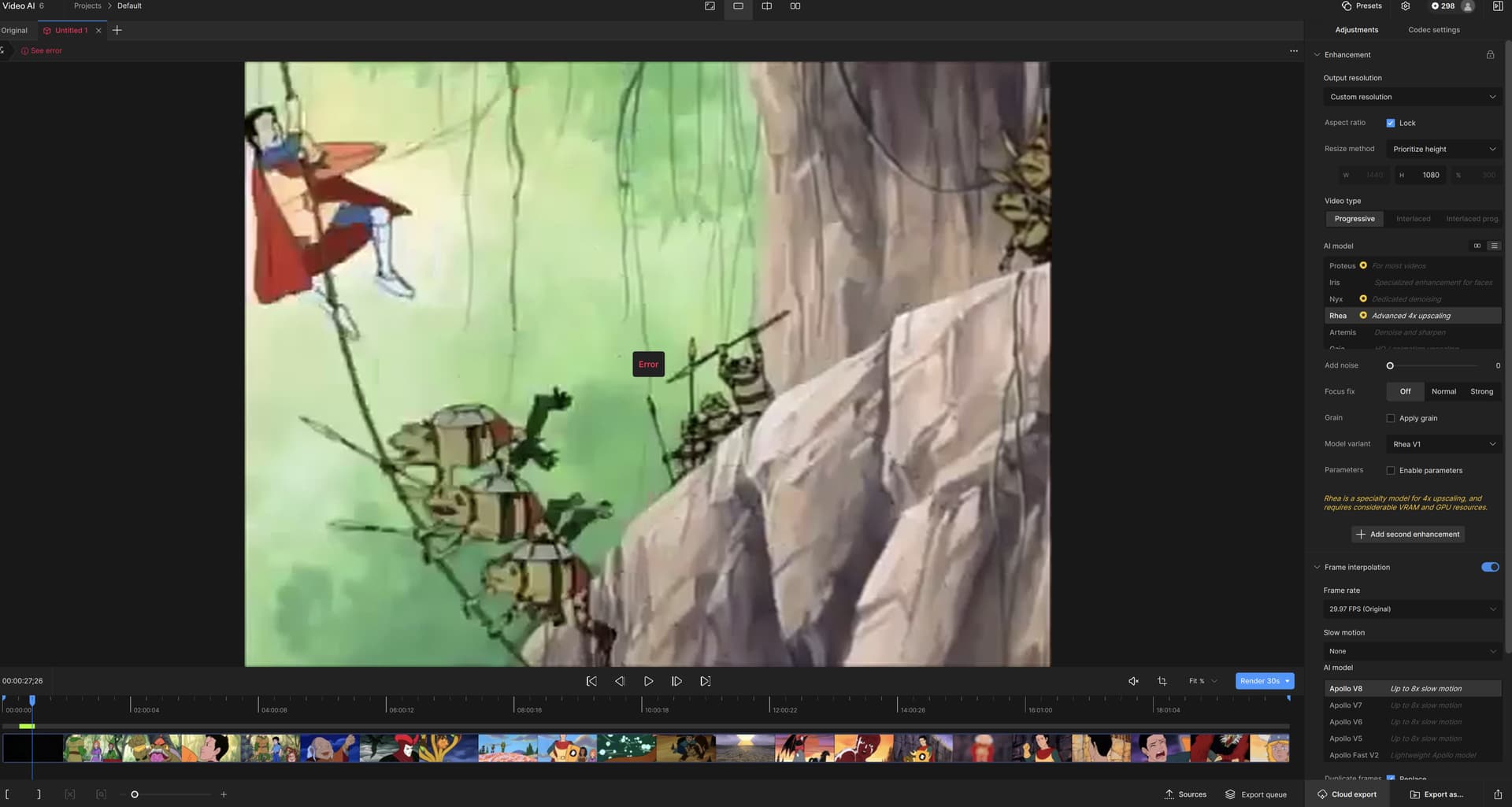Viewport: 1512px width, 807px height.
Task: Click the Presets button
Action: (1362, 6)
